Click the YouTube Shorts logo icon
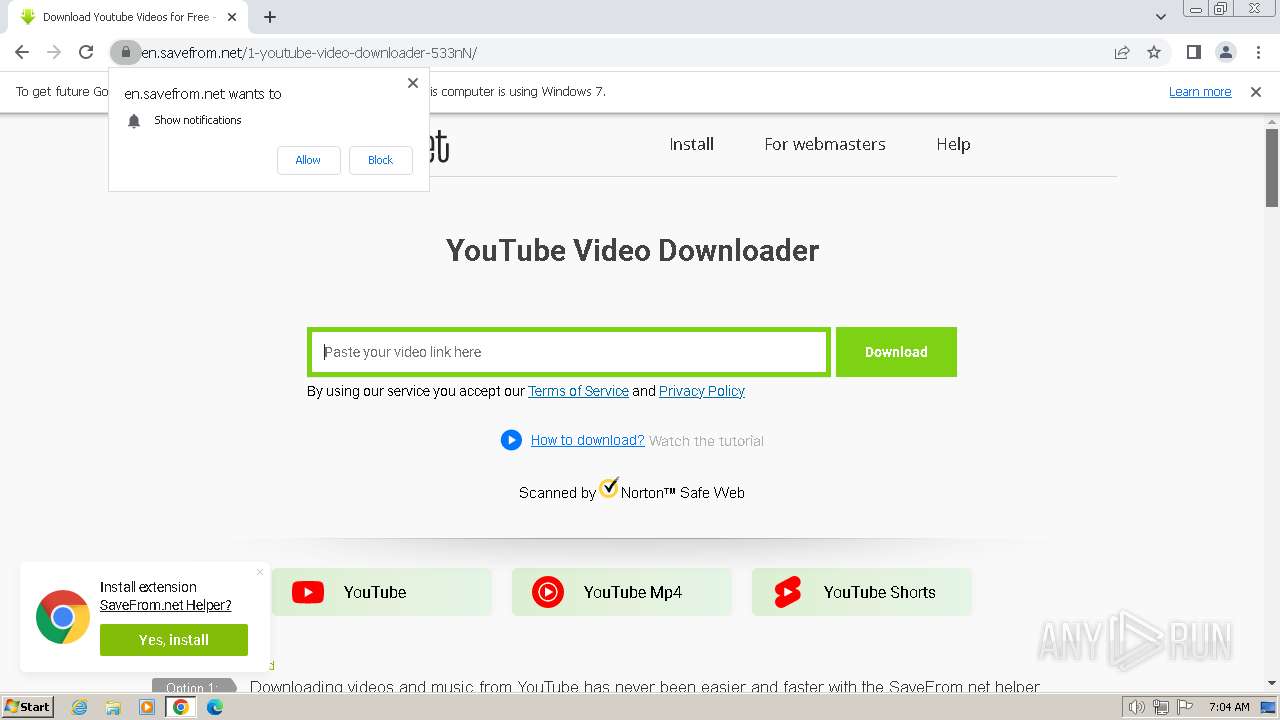The image size is (1280, 720). [788, 592]
